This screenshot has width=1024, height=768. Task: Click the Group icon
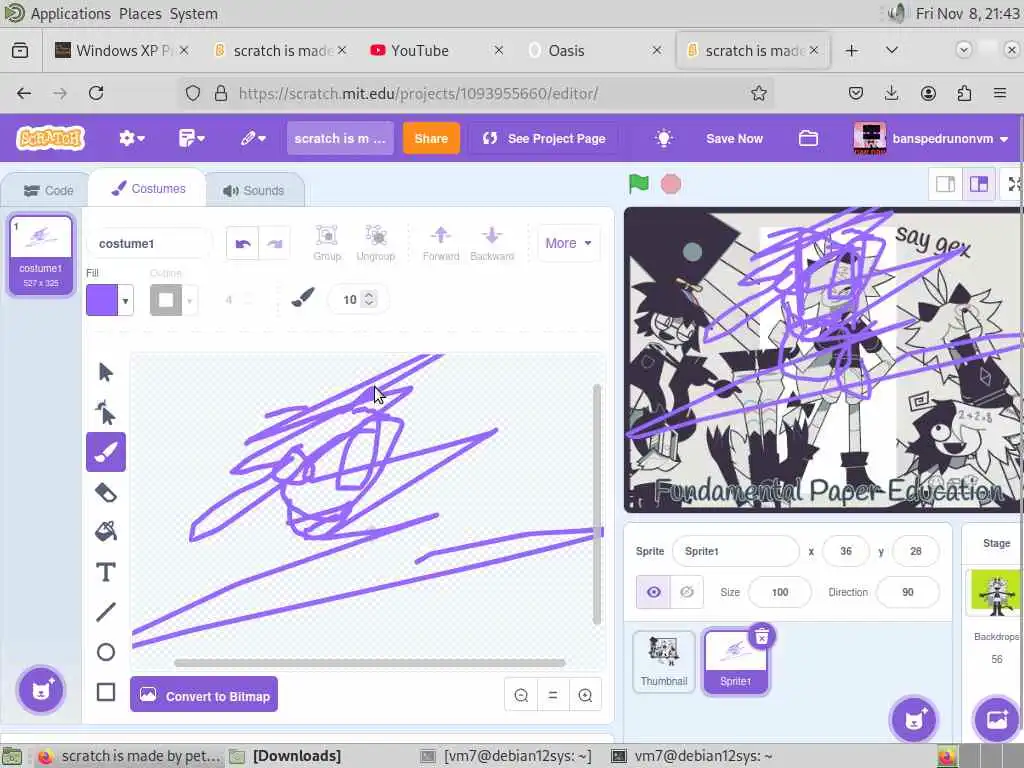click(327, 243)
